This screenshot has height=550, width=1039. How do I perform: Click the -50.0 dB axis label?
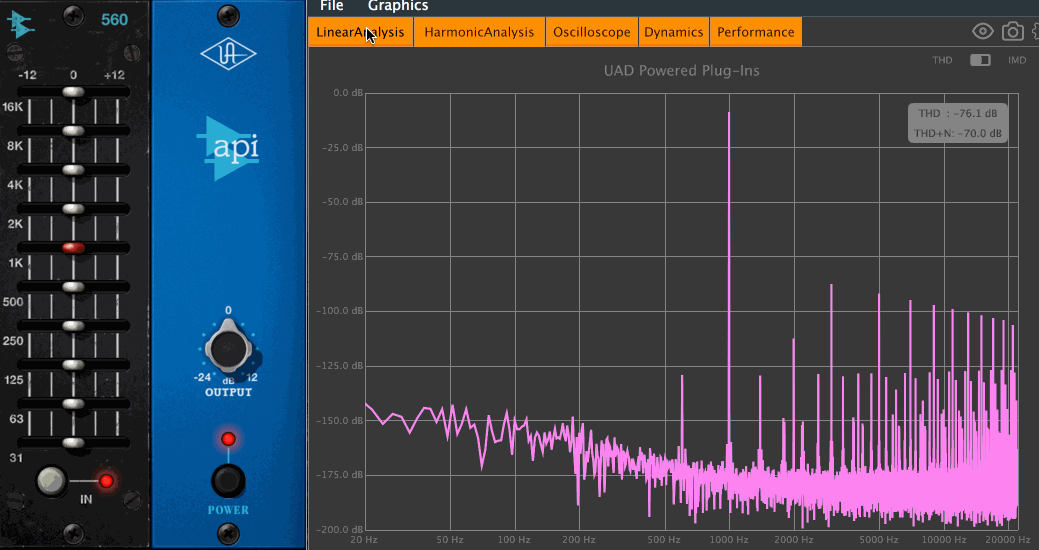[343, 201]
